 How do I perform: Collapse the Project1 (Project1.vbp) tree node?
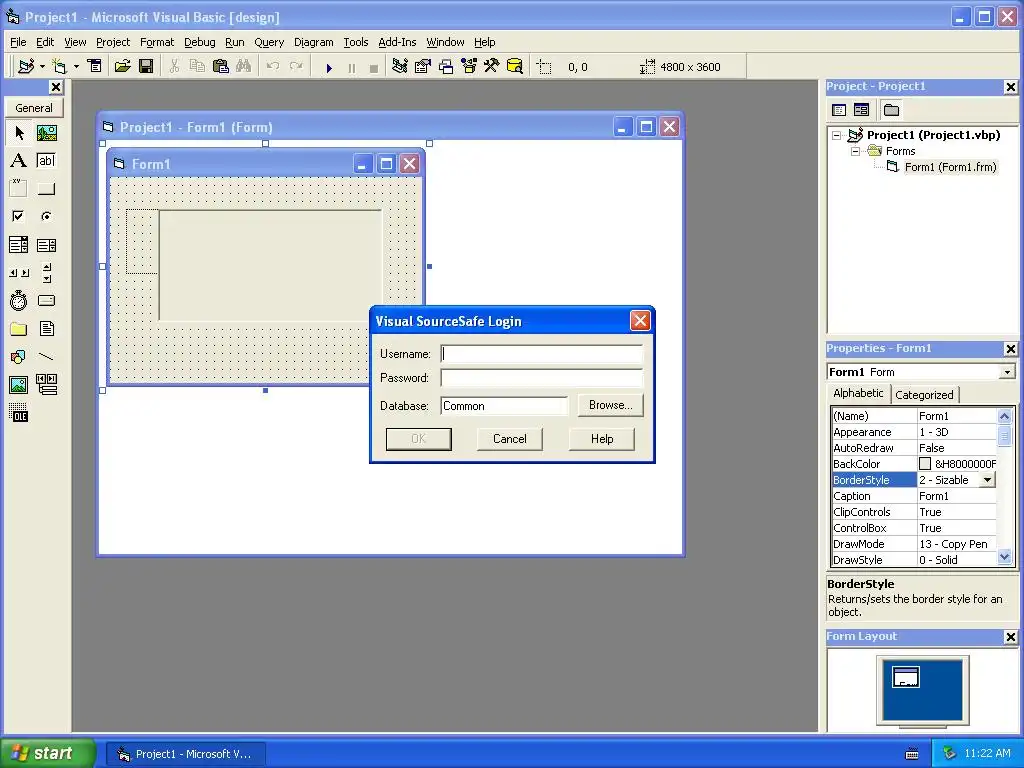[x=837, y=135]
